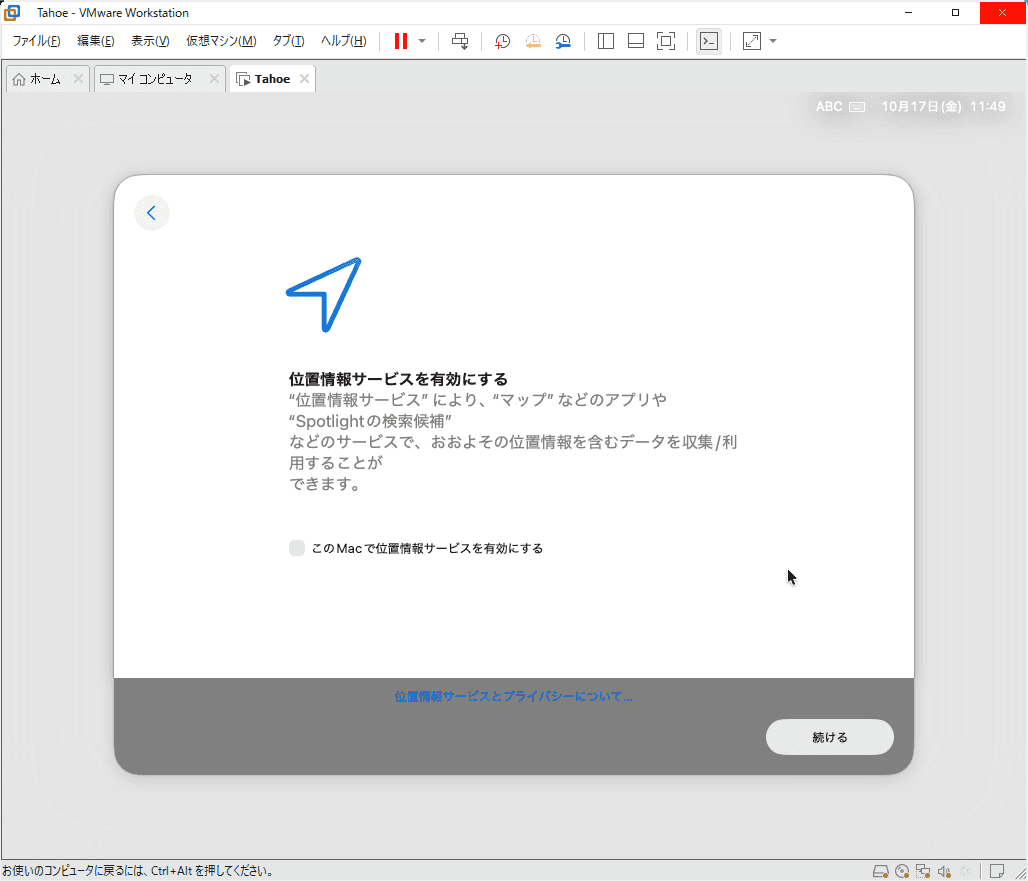Viewport: 1028px width, 881px height.
Task: Enable location services on this Mac checkbox
Action: [x=297, y=548]
